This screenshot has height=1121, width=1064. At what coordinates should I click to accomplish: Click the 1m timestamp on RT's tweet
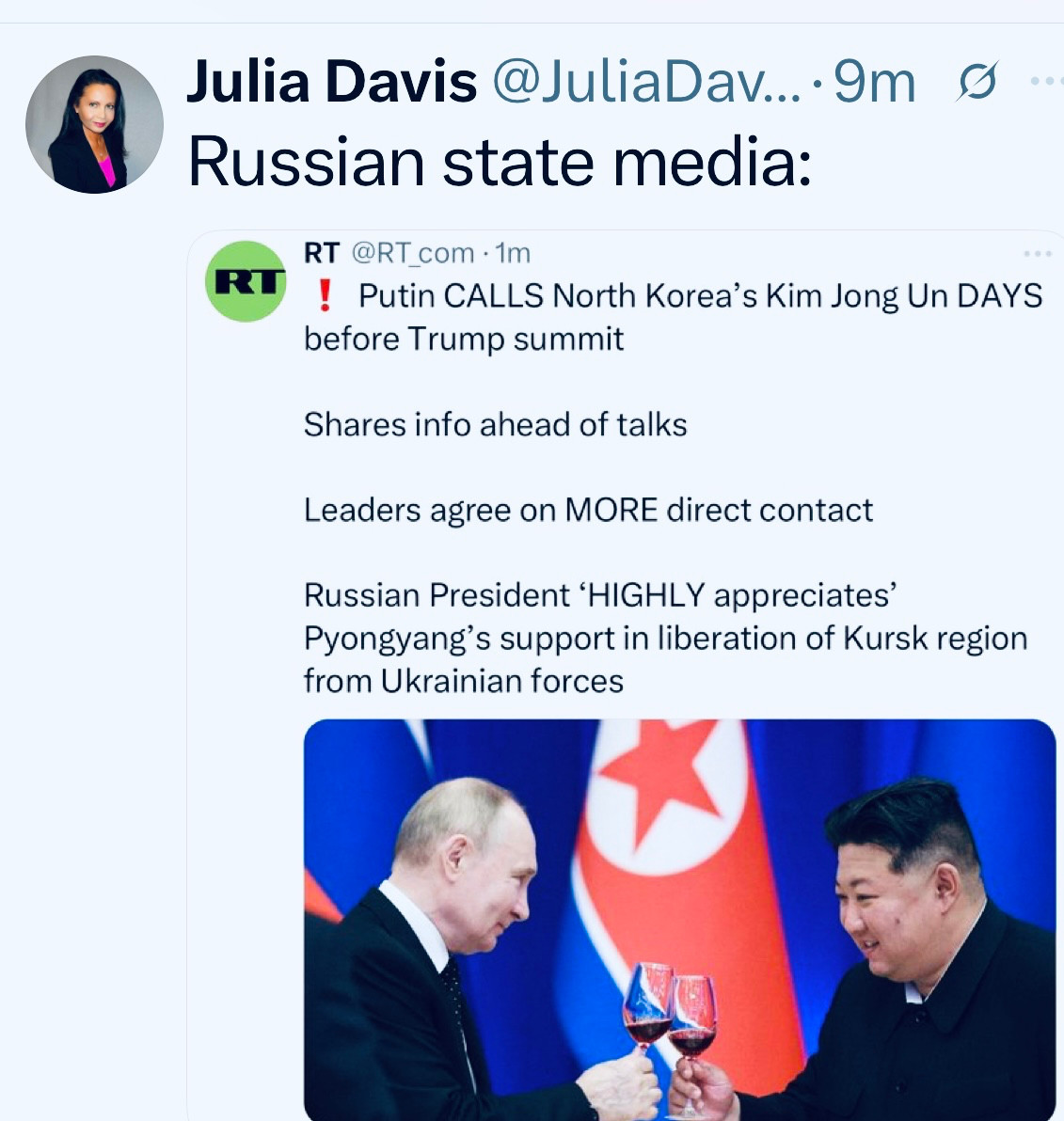(513, 253)
